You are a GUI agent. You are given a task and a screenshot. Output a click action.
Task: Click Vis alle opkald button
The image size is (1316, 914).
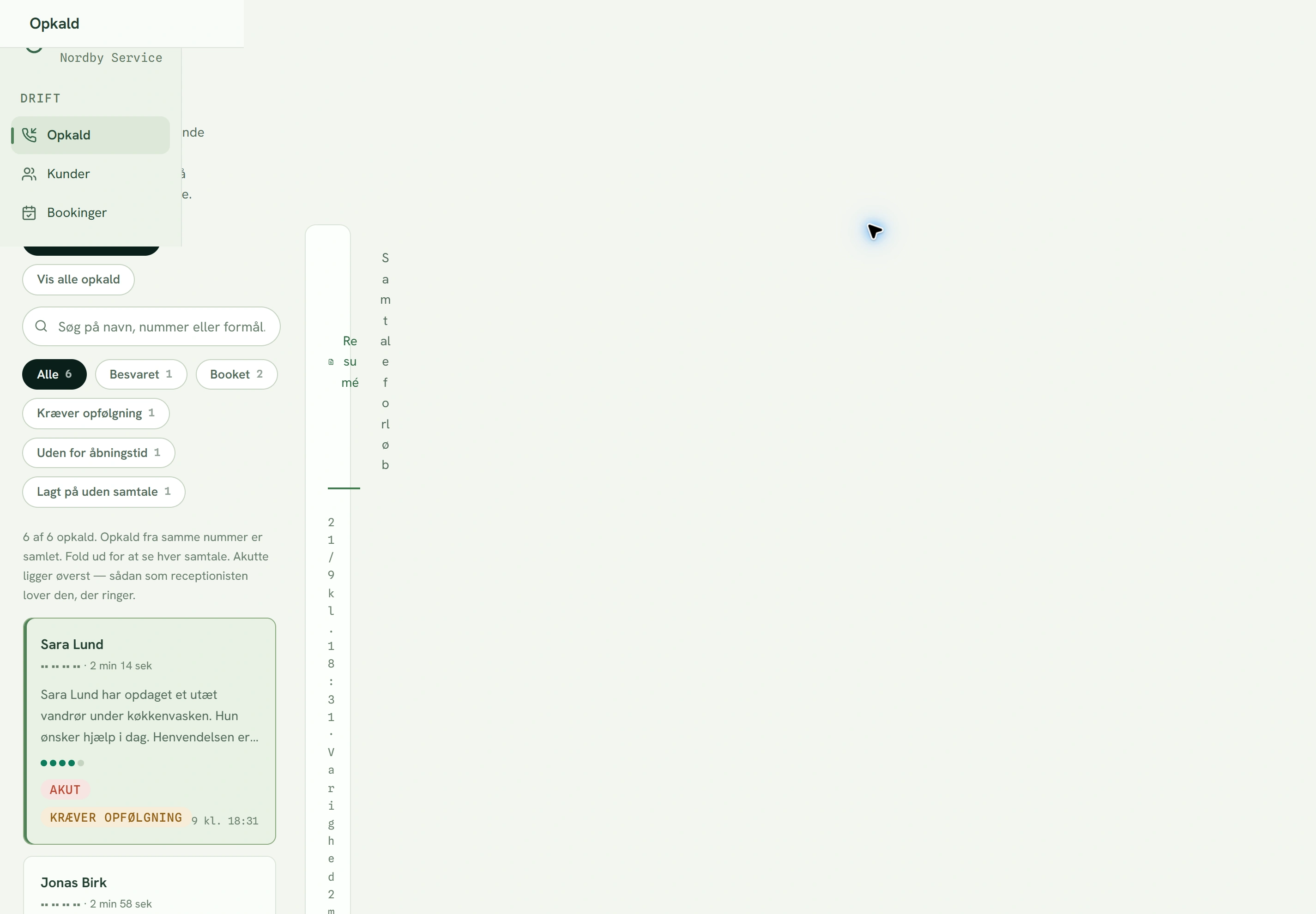point(78,279)
